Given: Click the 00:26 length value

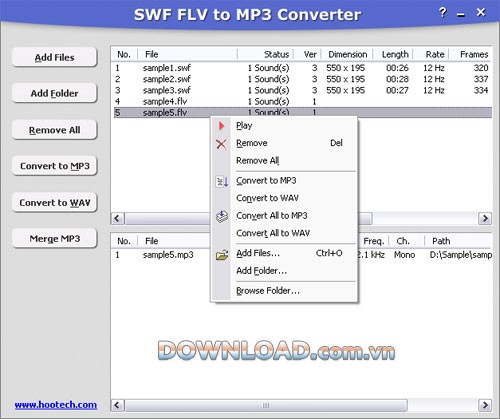Looking at the screenshot, I should point(397,68).
